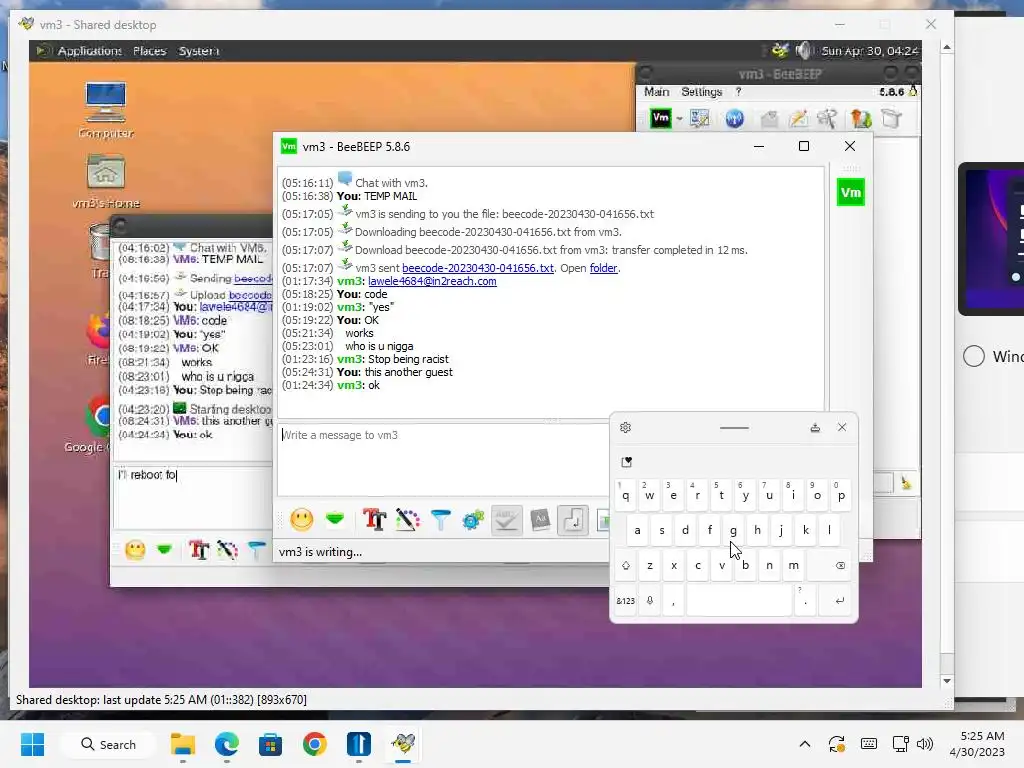The image size is (1024, 768).
Task: Open the Places menu in remote desktop
Action: coord(150,51)
